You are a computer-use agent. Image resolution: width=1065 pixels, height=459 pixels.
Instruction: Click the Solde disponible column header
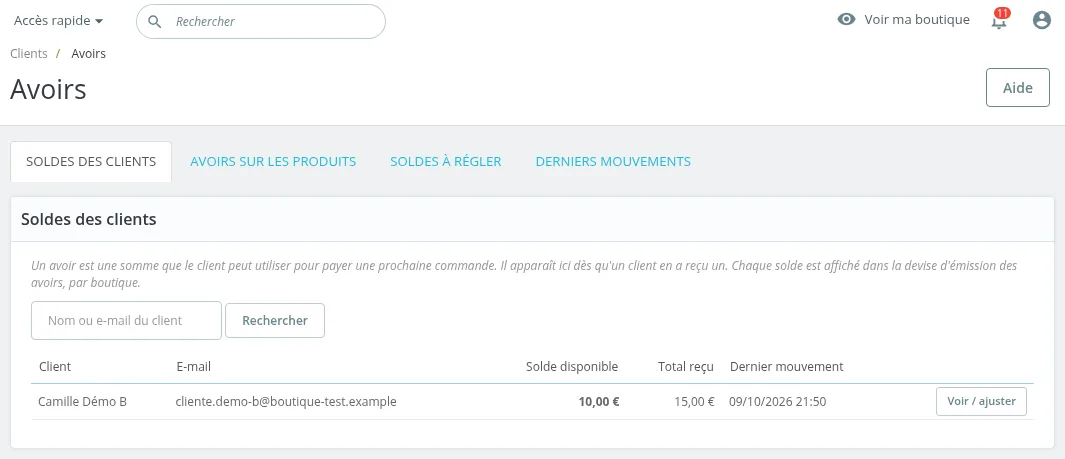(572, 367)
